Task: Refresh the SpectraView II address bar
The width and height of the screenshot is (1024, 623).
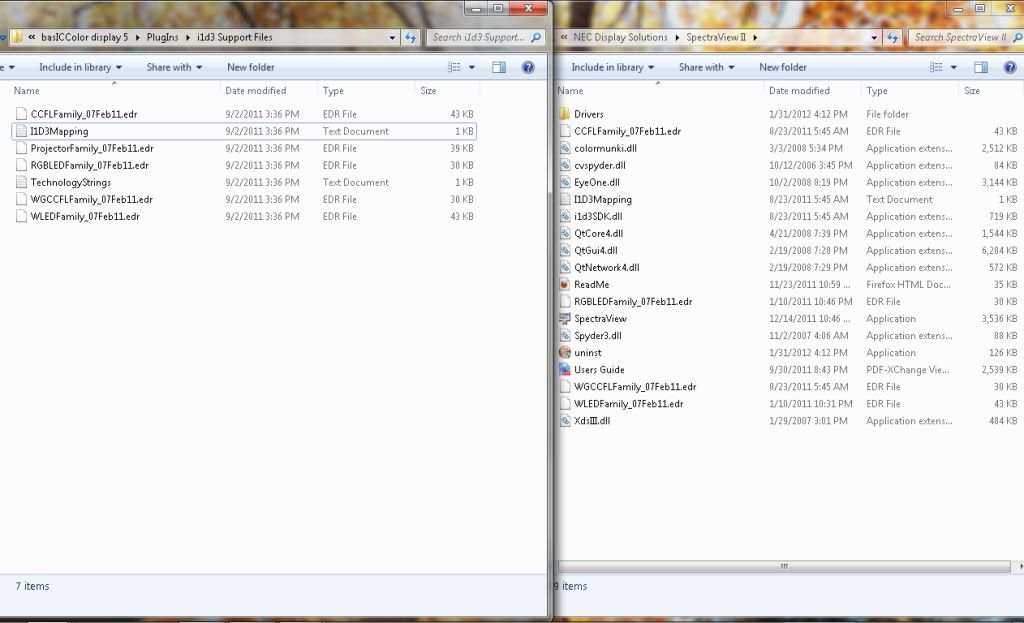Action: [893, 37]
